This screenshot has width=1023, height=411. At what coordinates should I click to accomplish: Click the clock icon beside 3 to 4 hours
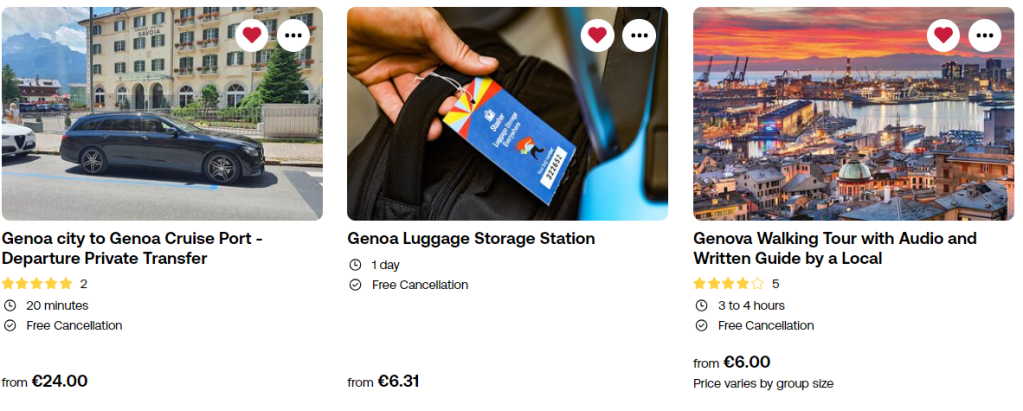click(701, 306)
